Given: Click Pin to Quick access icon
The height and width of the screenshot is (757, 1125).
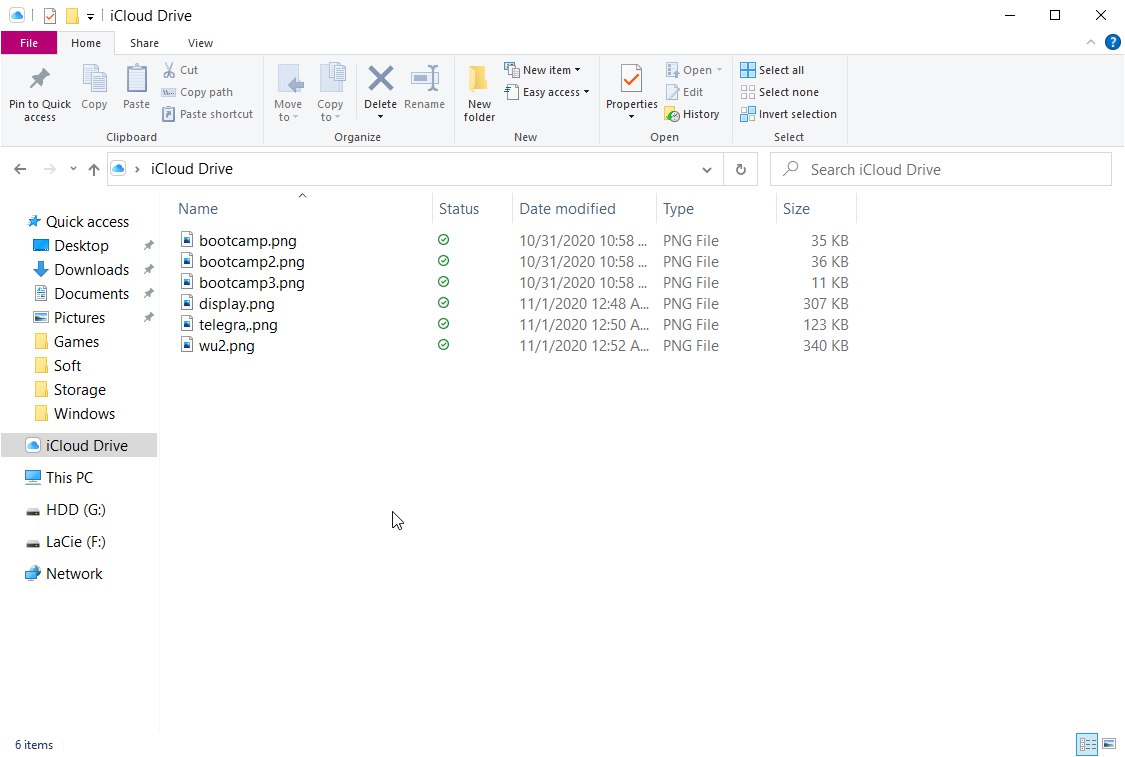Looking at the screenshot, I should click(39, 79).
